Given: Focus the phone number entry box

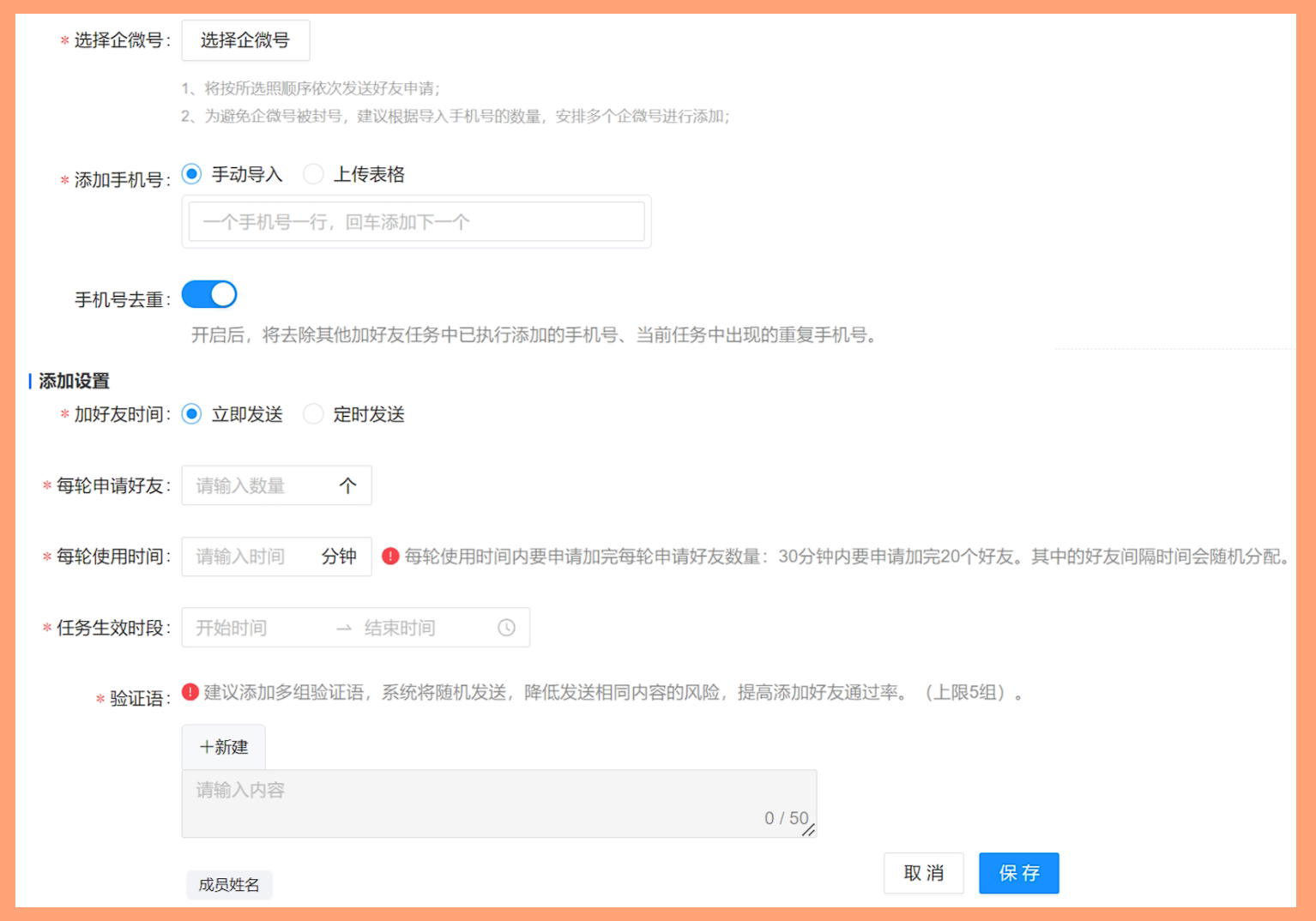Looking at the screenshot, I should click(x=416, y=222).
